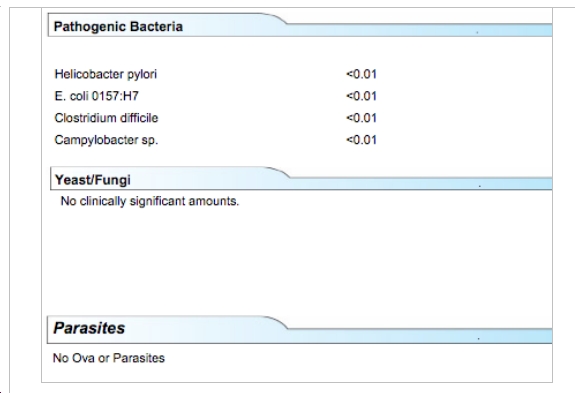The width and height of the screenshot is (575, 393).
Task: Click the Helicobacter pylori result value
Action: (361, 74)
